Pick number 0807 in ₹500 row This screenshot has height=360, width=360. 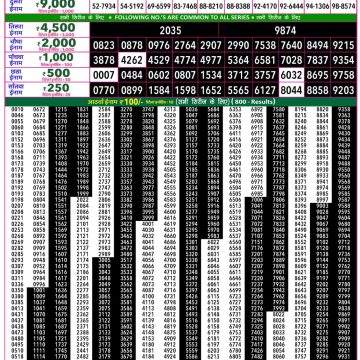pyautogui.click(x=185, y=75)
